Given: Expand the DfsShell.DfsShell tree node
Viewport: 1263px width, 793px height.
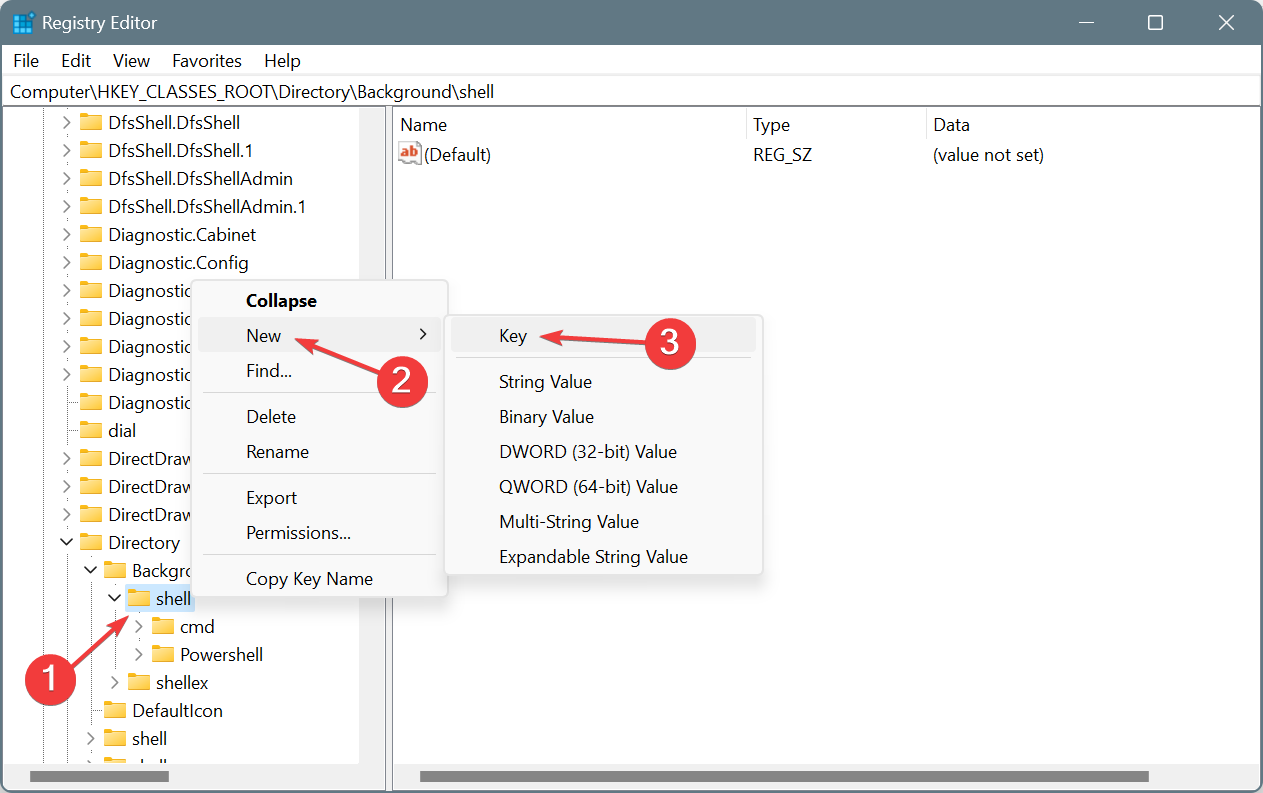Looking at the screenshot, I should 66,122.
